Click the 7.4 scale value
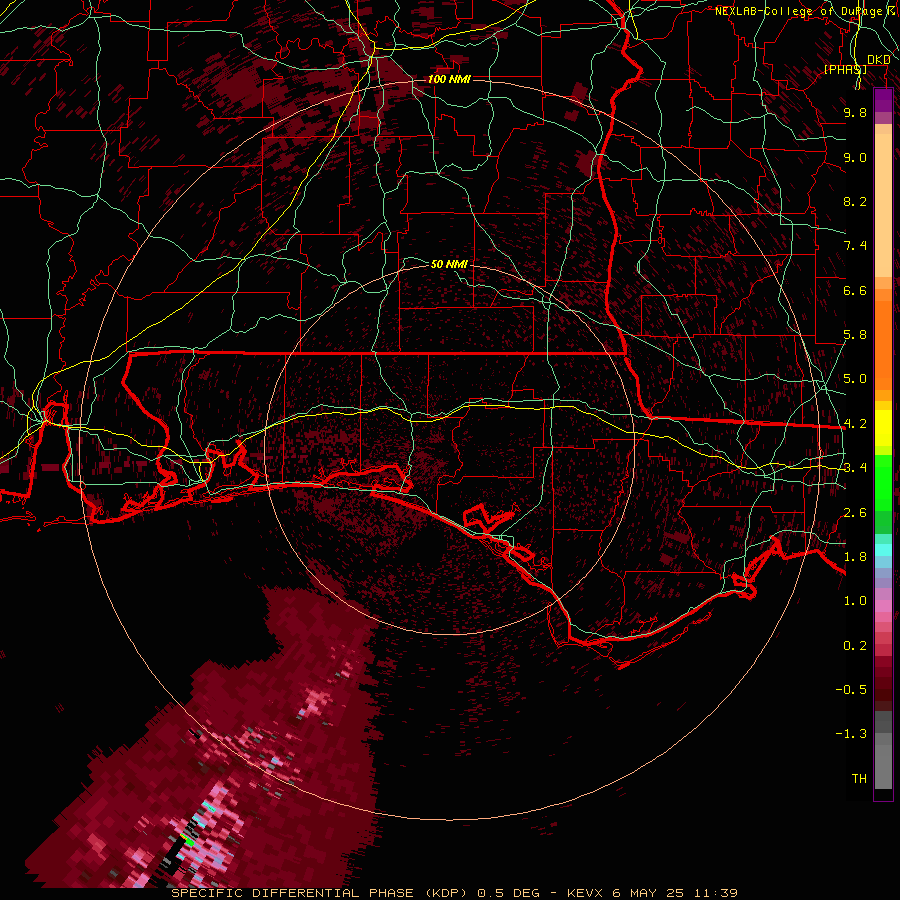The width and height of the screenshot is (900, 900). [x=855, y=246]
